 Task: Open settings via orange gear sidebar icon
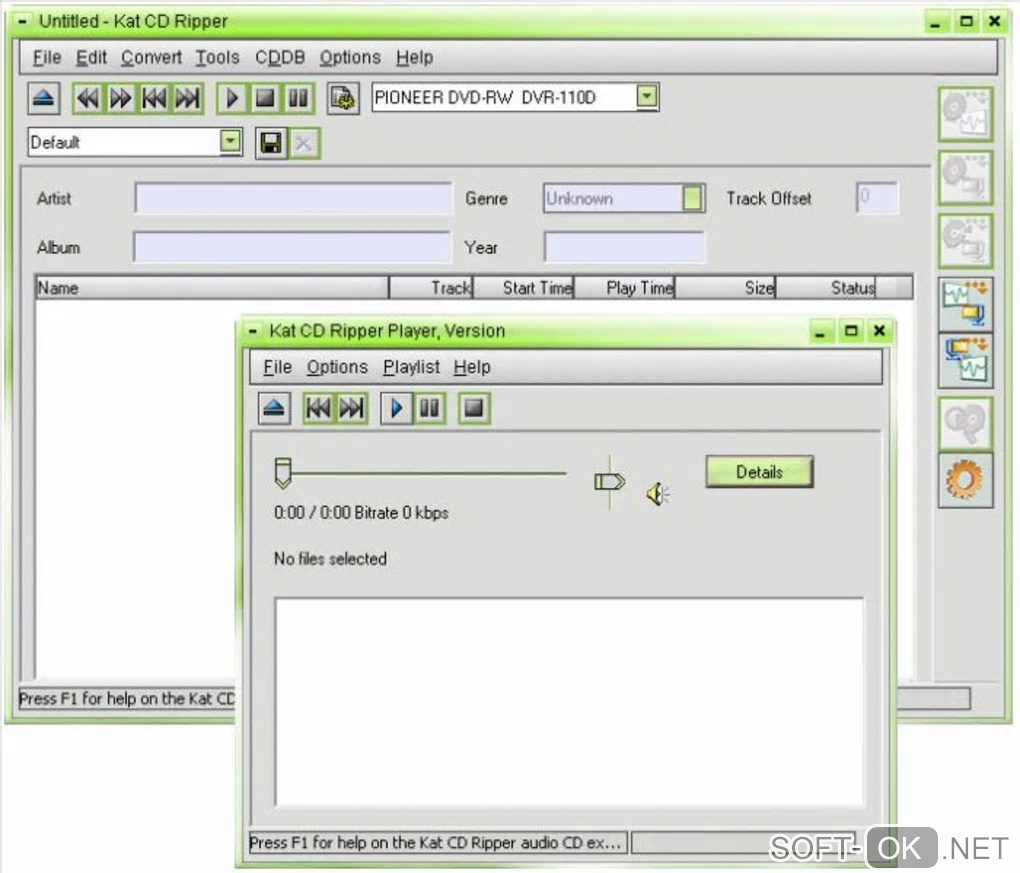[965, 480]
